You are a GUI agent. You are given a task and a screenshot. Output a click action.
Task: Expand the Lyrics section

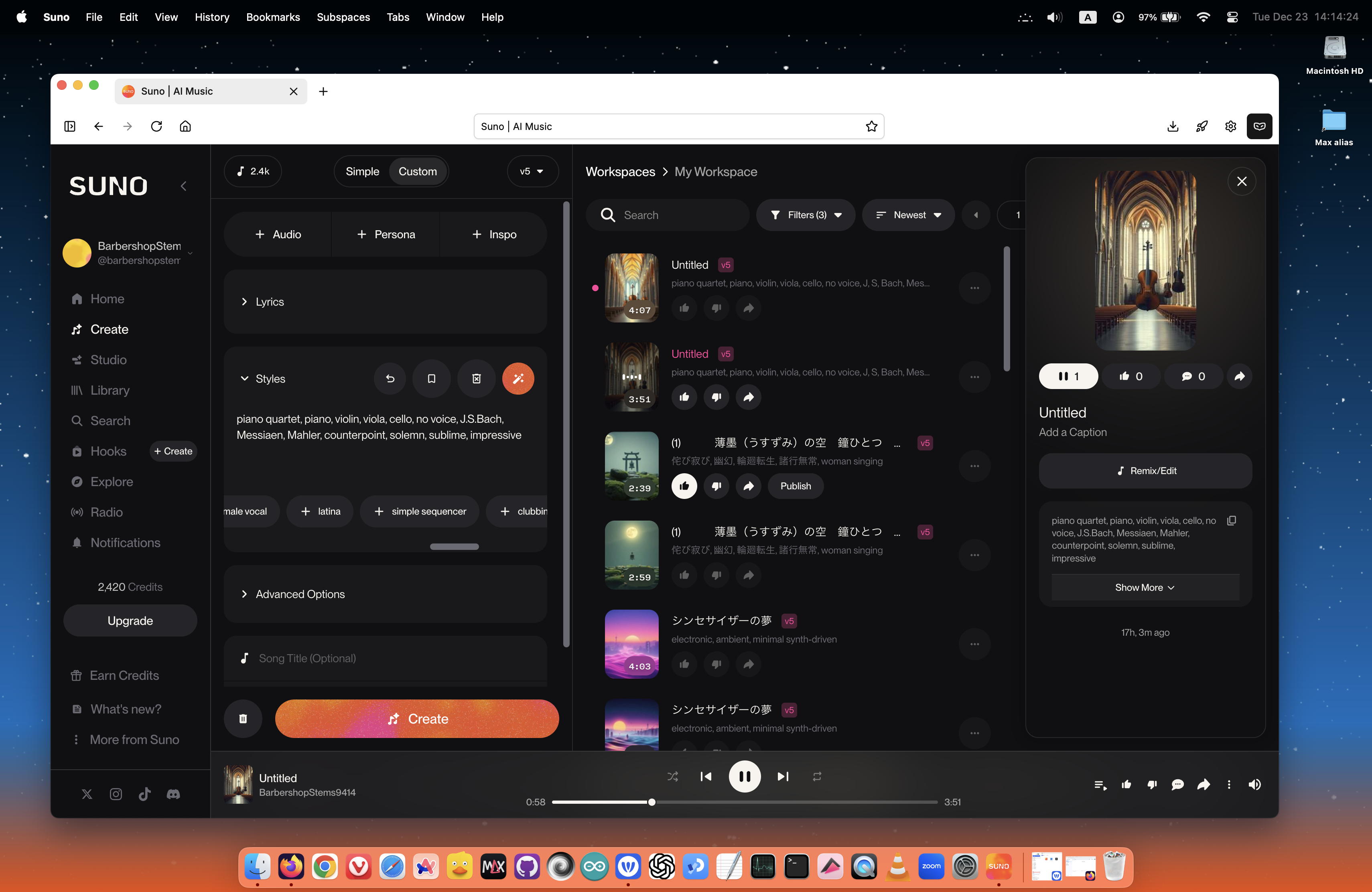click(270, 301)
